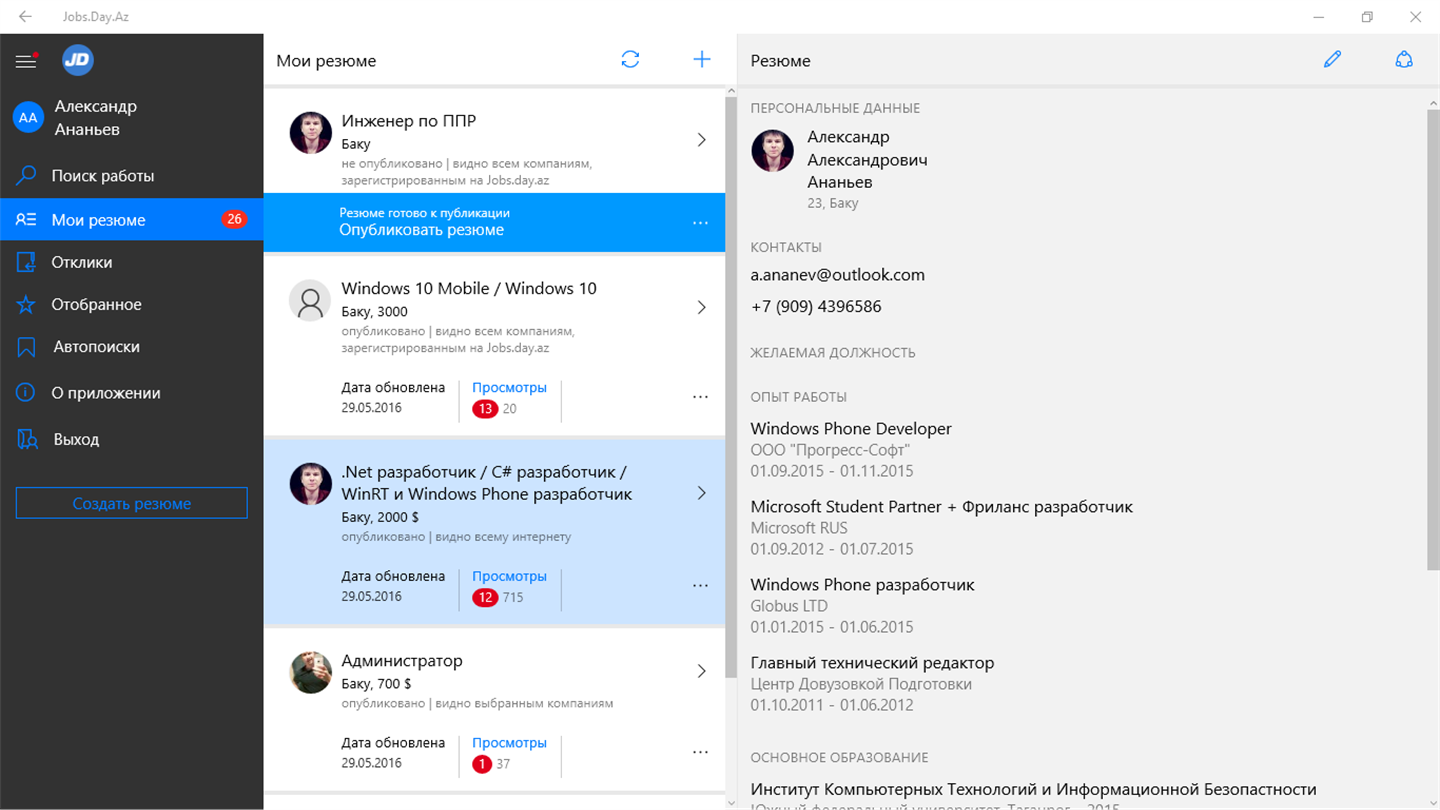The width and height of the screenshot is (1440, 810).
Task: Click the share icon in Резюме header
Action: point(1404,60)
